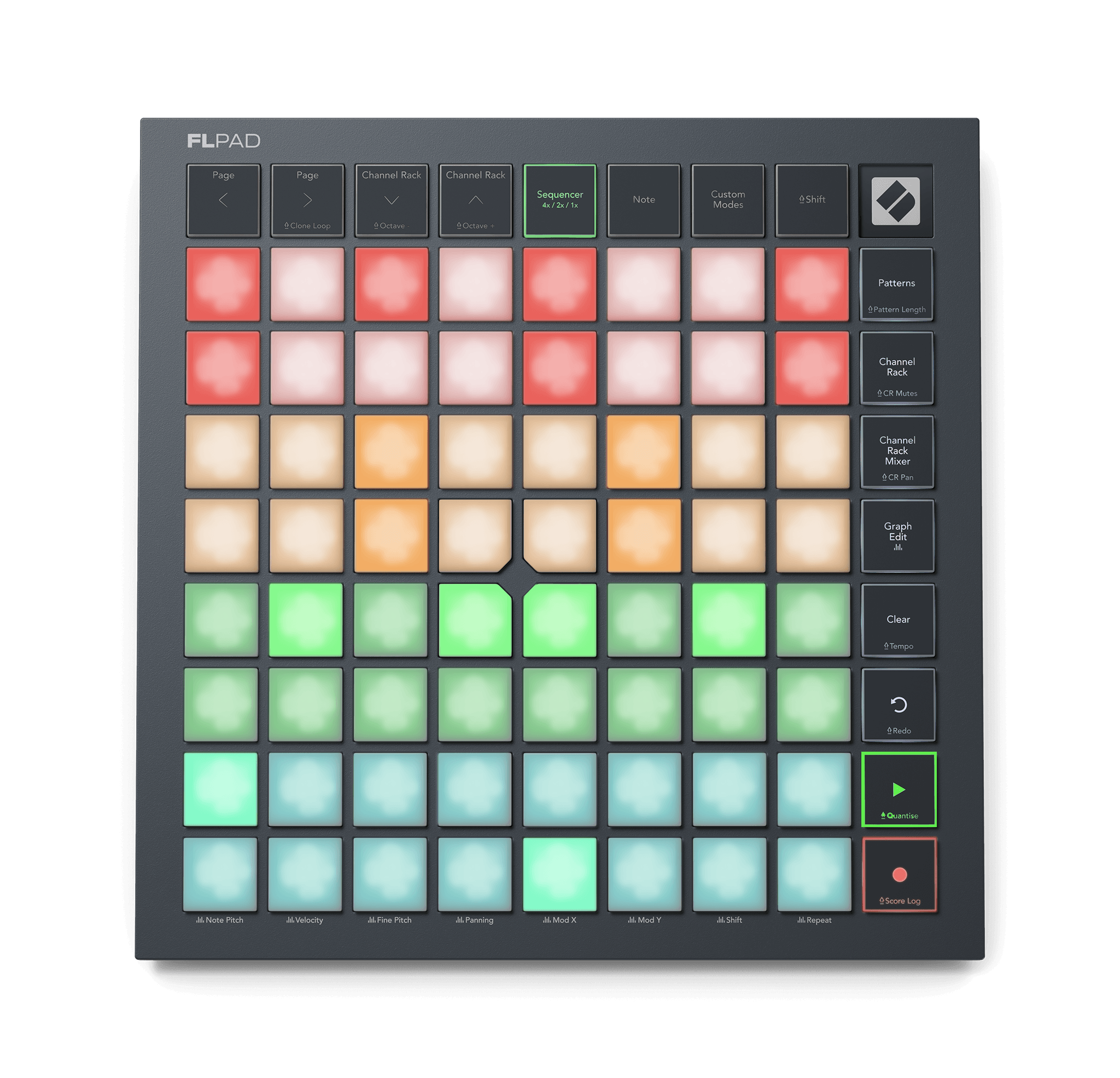Toggle the Shift button

coord(812,201)
